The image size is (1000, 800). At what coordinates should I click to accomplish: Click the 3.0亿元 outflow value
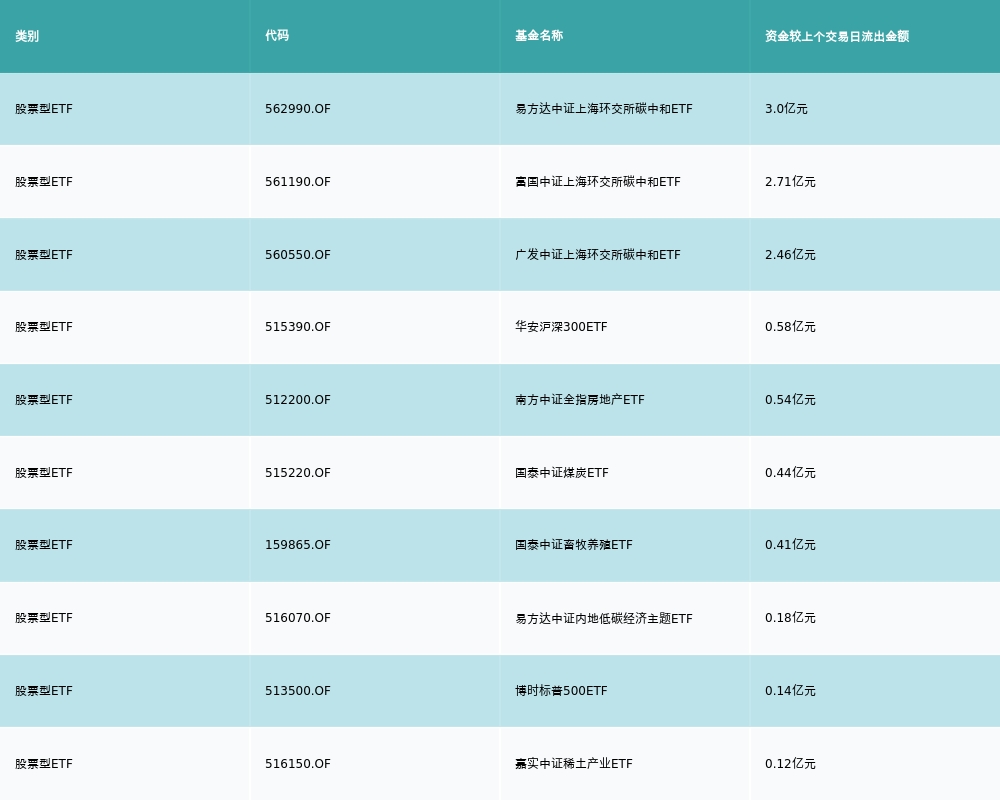click(786, 109)
